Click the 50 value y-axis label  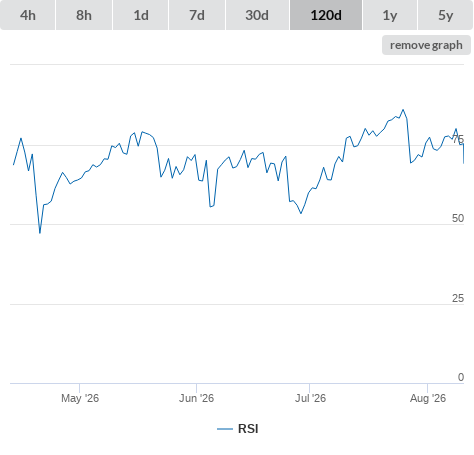[x=458, y=218]
